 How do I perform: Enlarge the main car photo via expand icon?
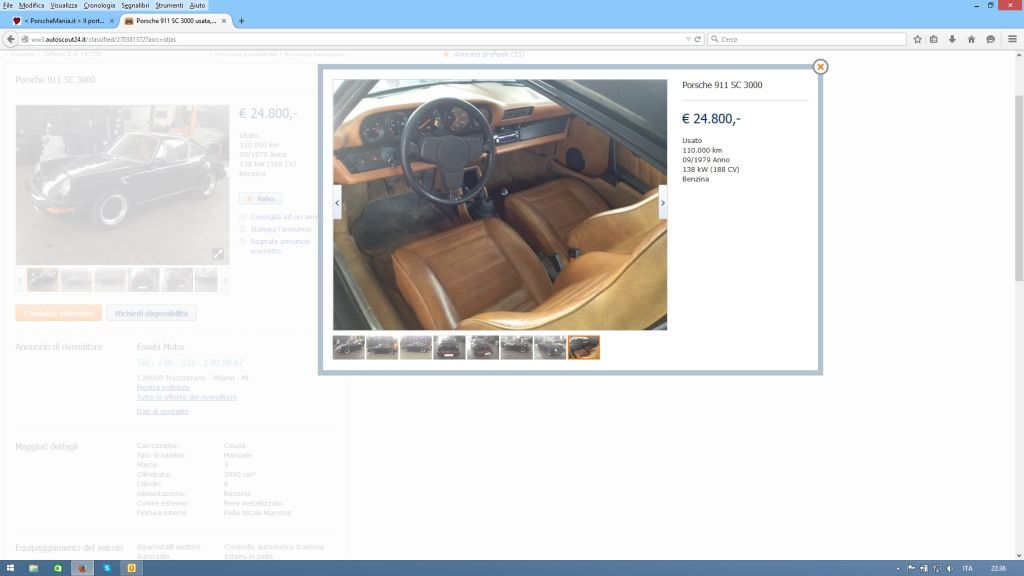click(x=218, y=254)
